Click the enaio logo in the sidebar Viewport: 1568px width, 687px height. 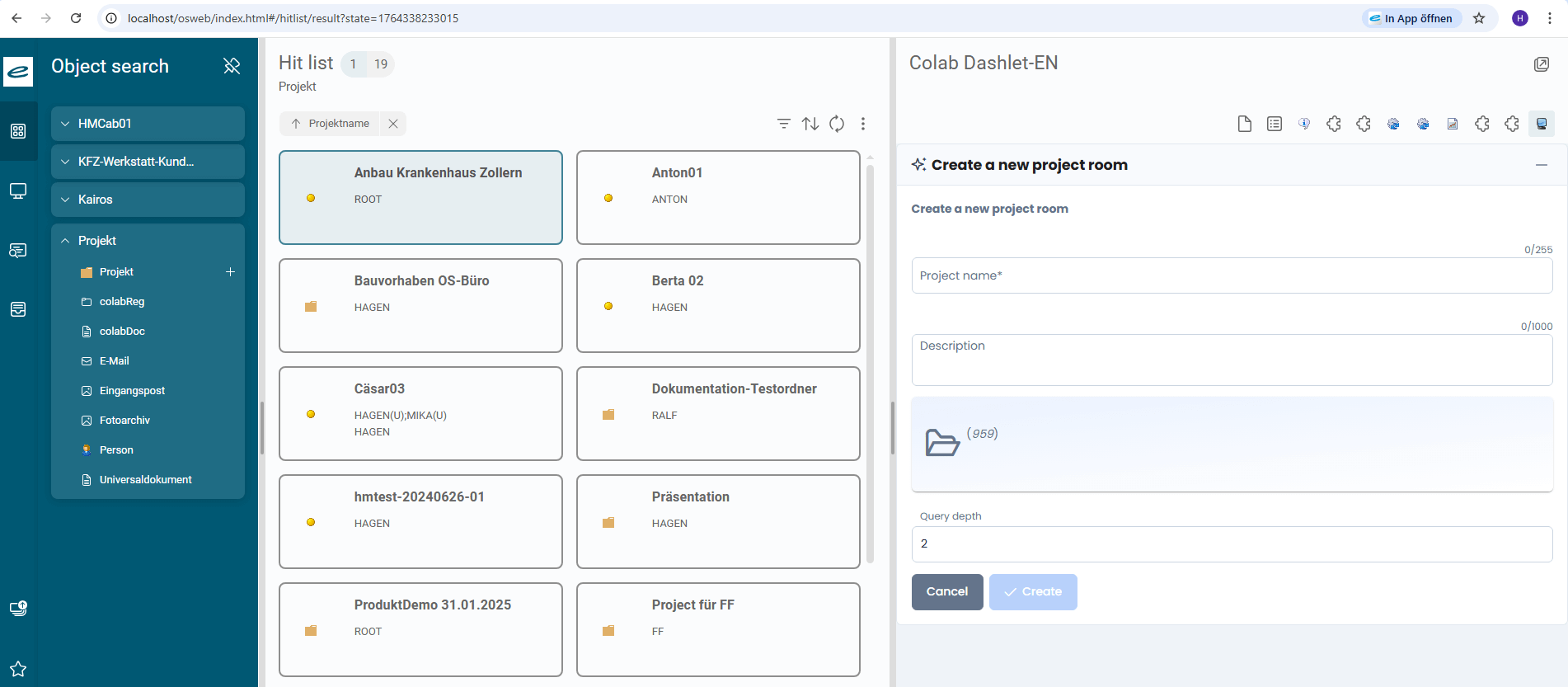[x=18, y=72]
